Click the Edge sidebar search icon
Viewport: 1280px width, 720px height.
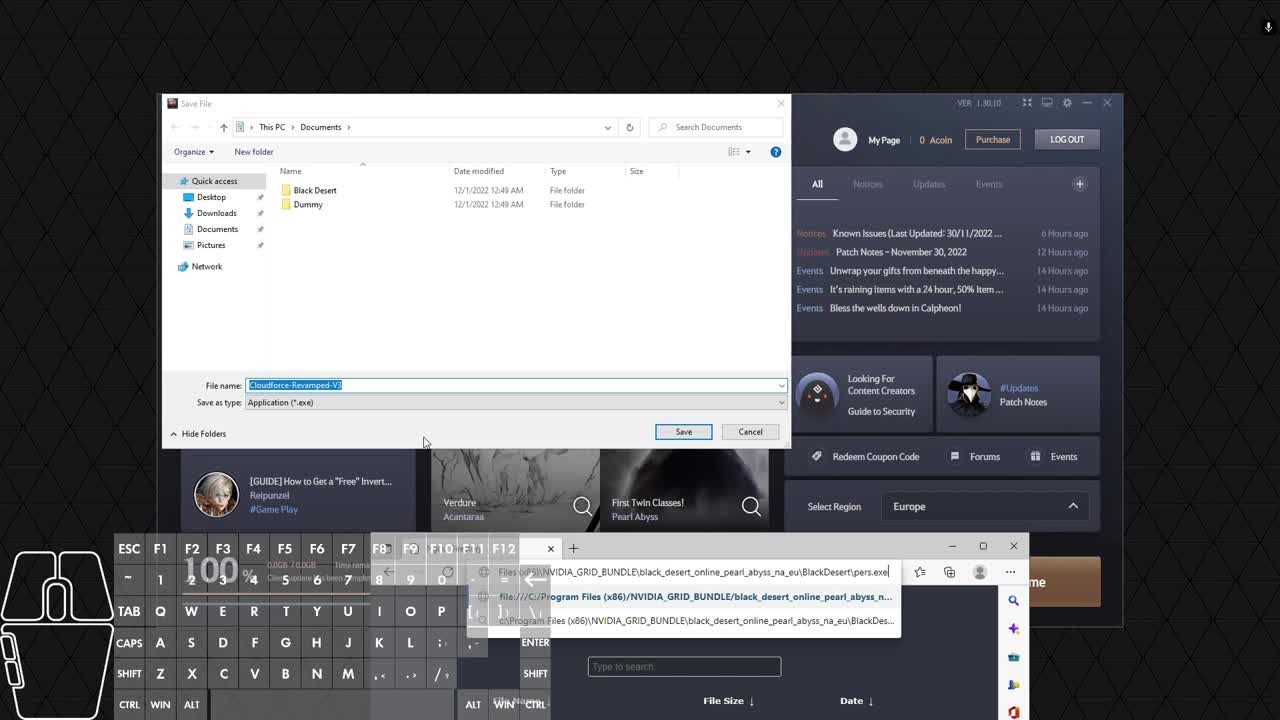point(1013,601)
